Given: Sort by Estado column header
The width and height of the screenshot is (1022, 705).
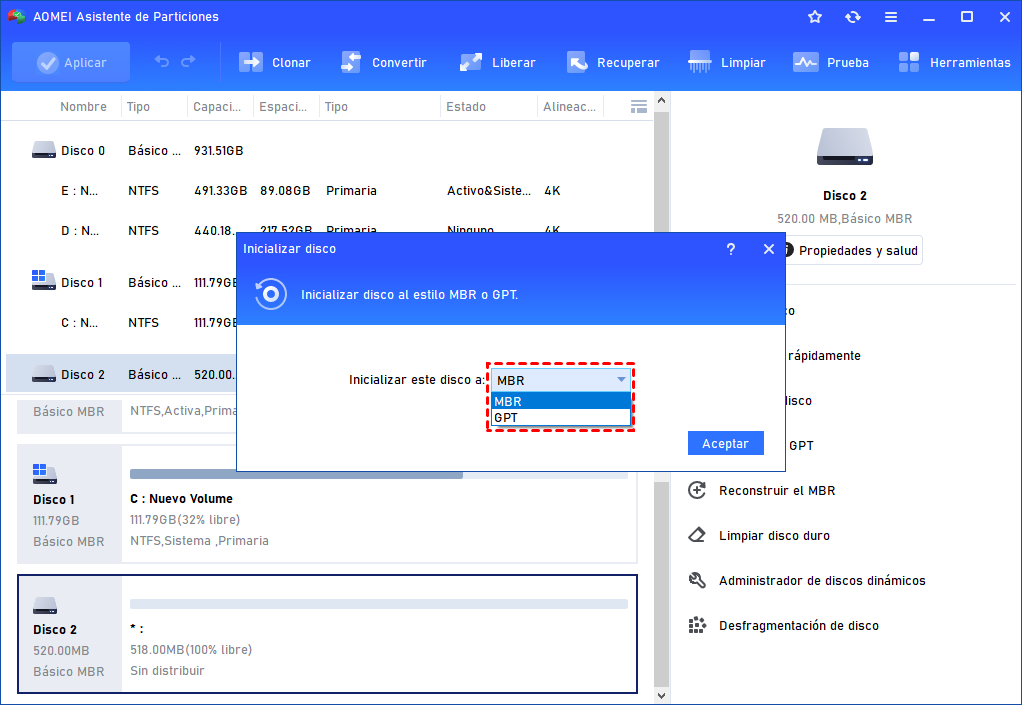Looking at the screenshot, I should [x=466, y=107].
